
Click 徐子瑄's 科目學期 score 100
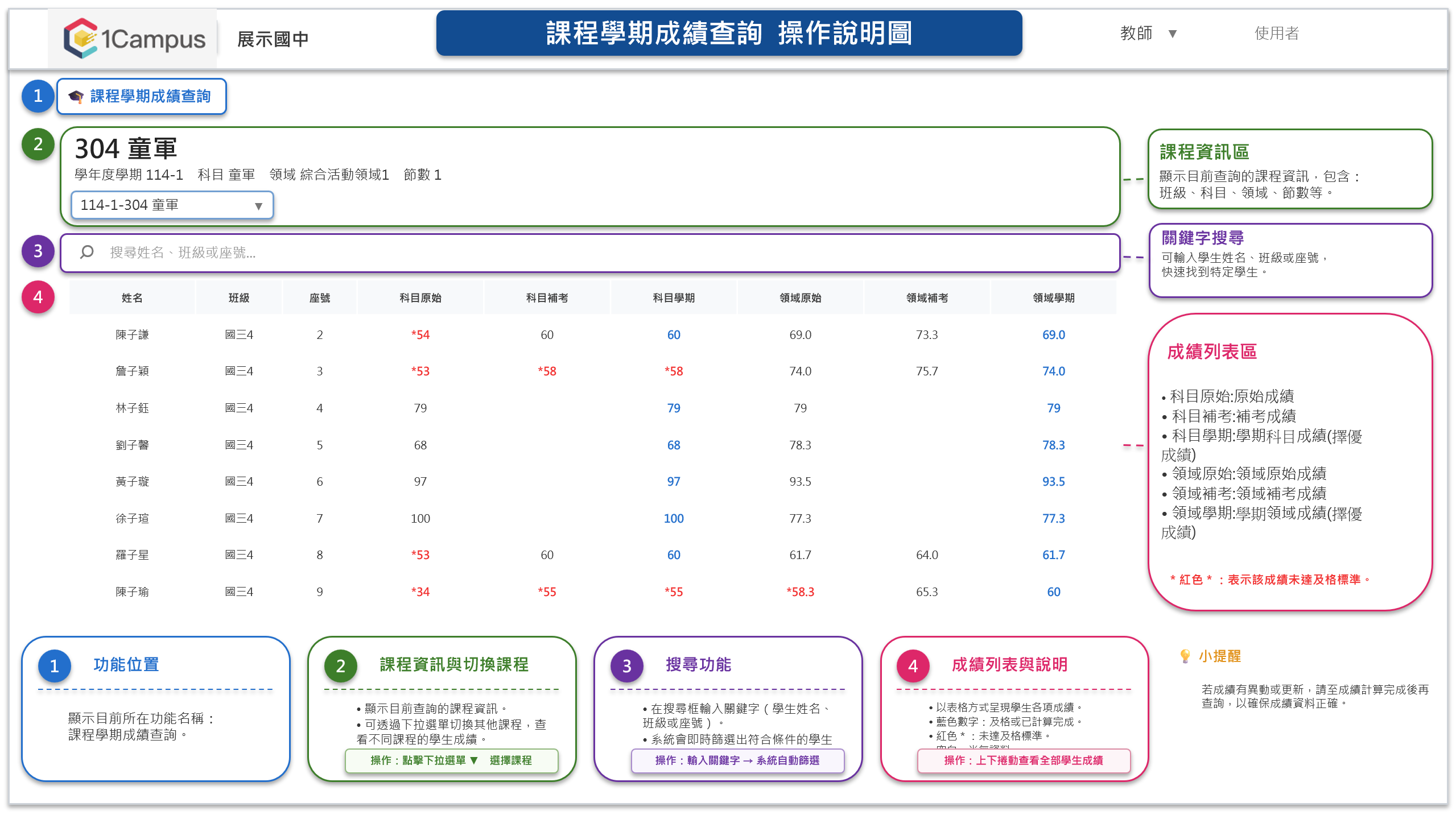pyautogui.click(x=674, y=518)
